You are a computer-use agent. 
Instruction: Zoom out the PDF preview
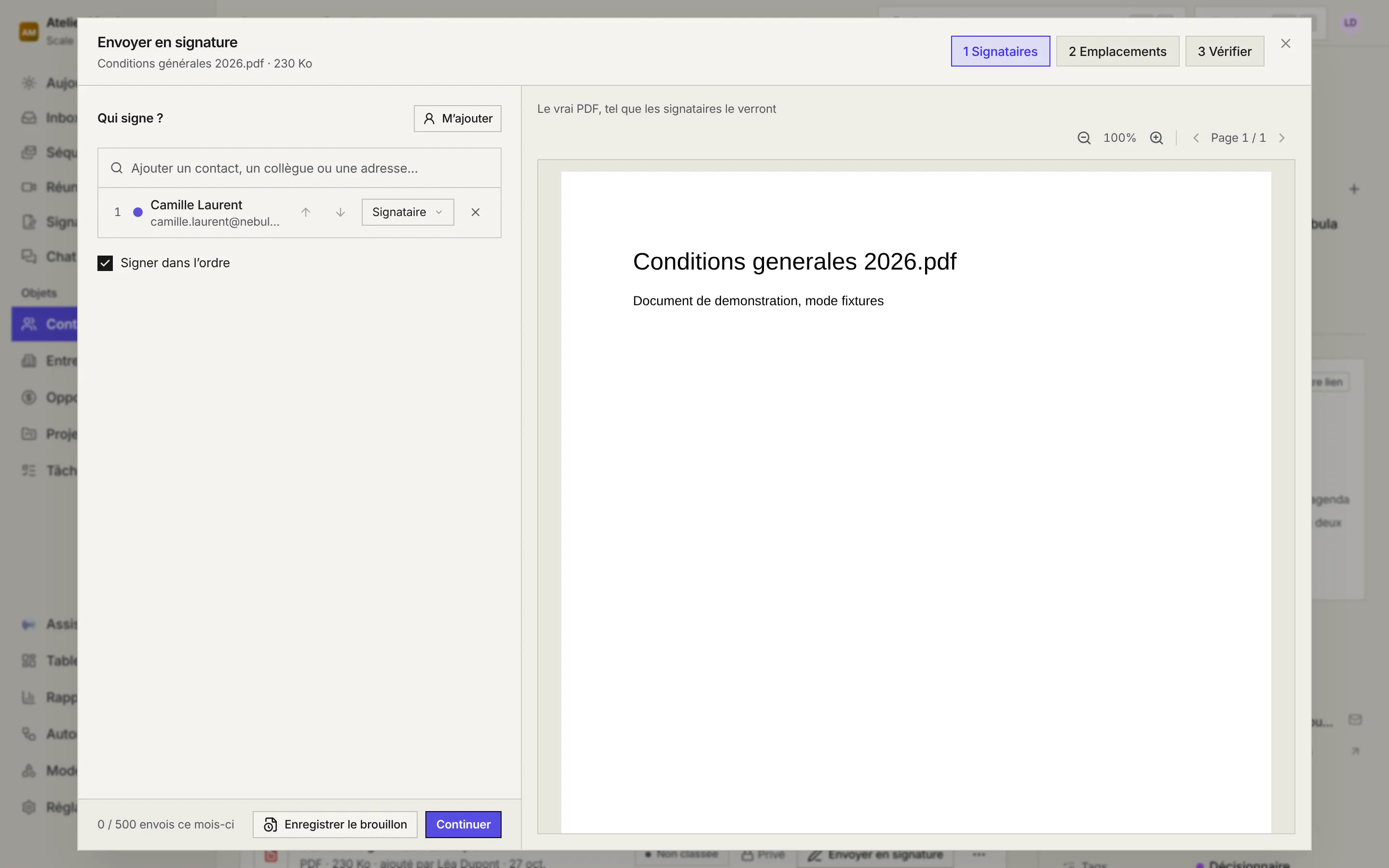coord(1084,138)
